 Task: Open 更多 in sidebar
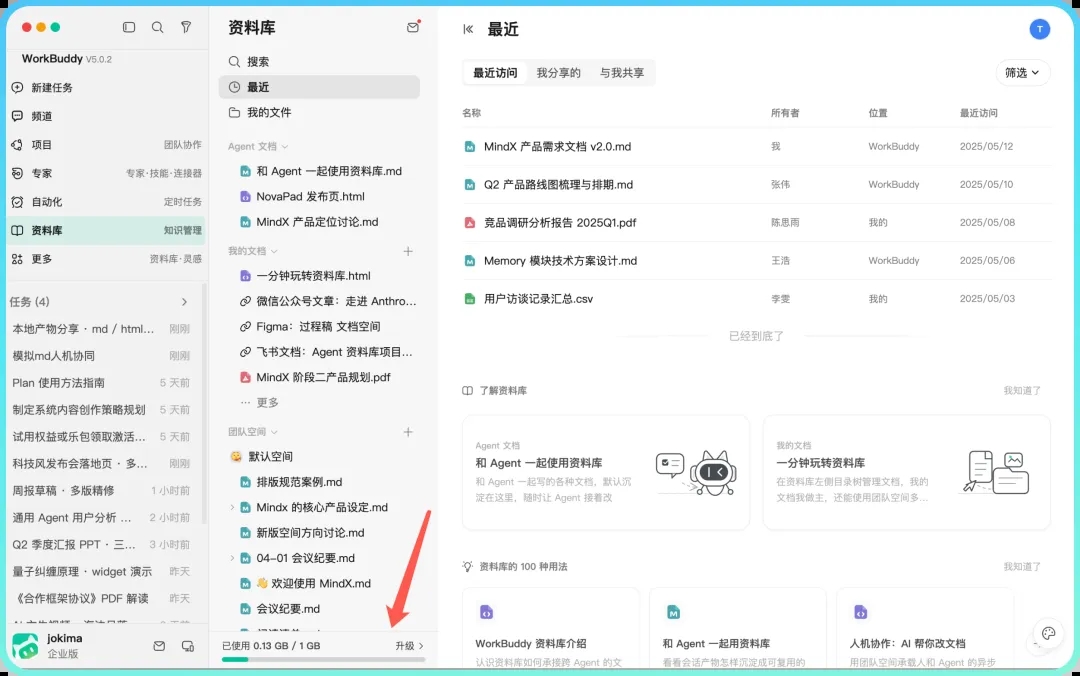[107, 259]
